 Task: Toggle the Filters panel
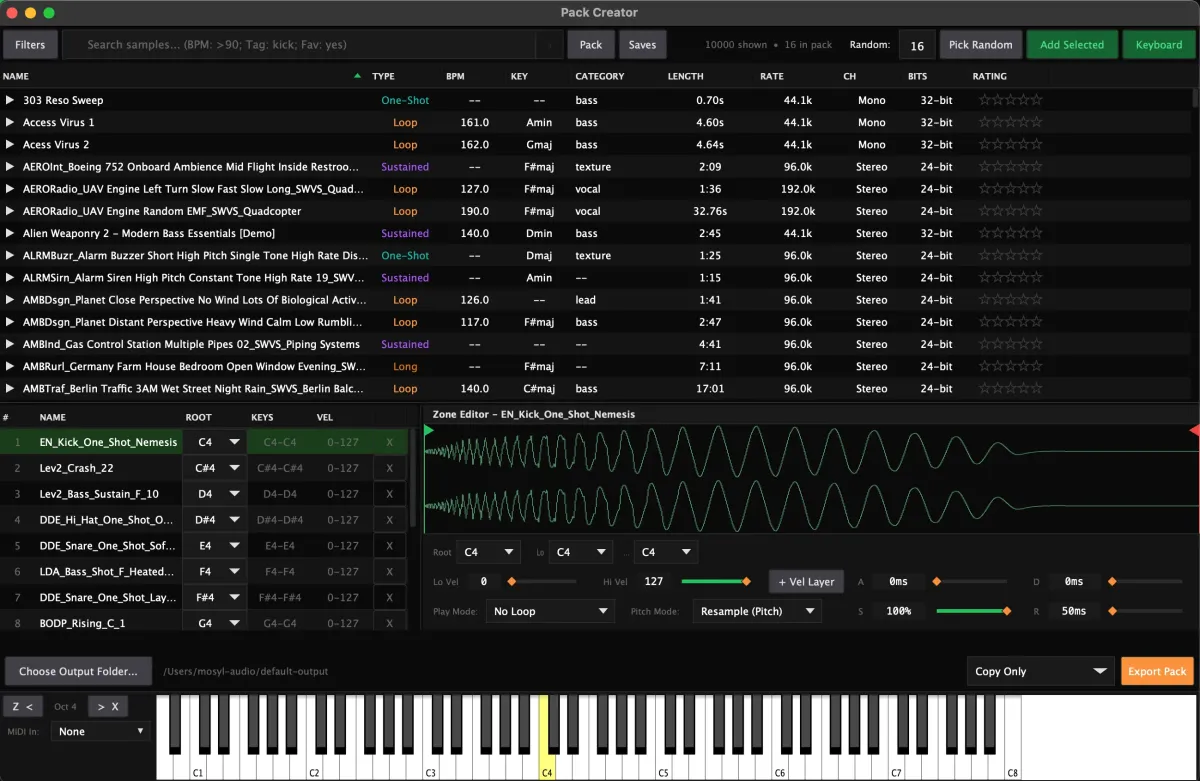pos(30,45)
